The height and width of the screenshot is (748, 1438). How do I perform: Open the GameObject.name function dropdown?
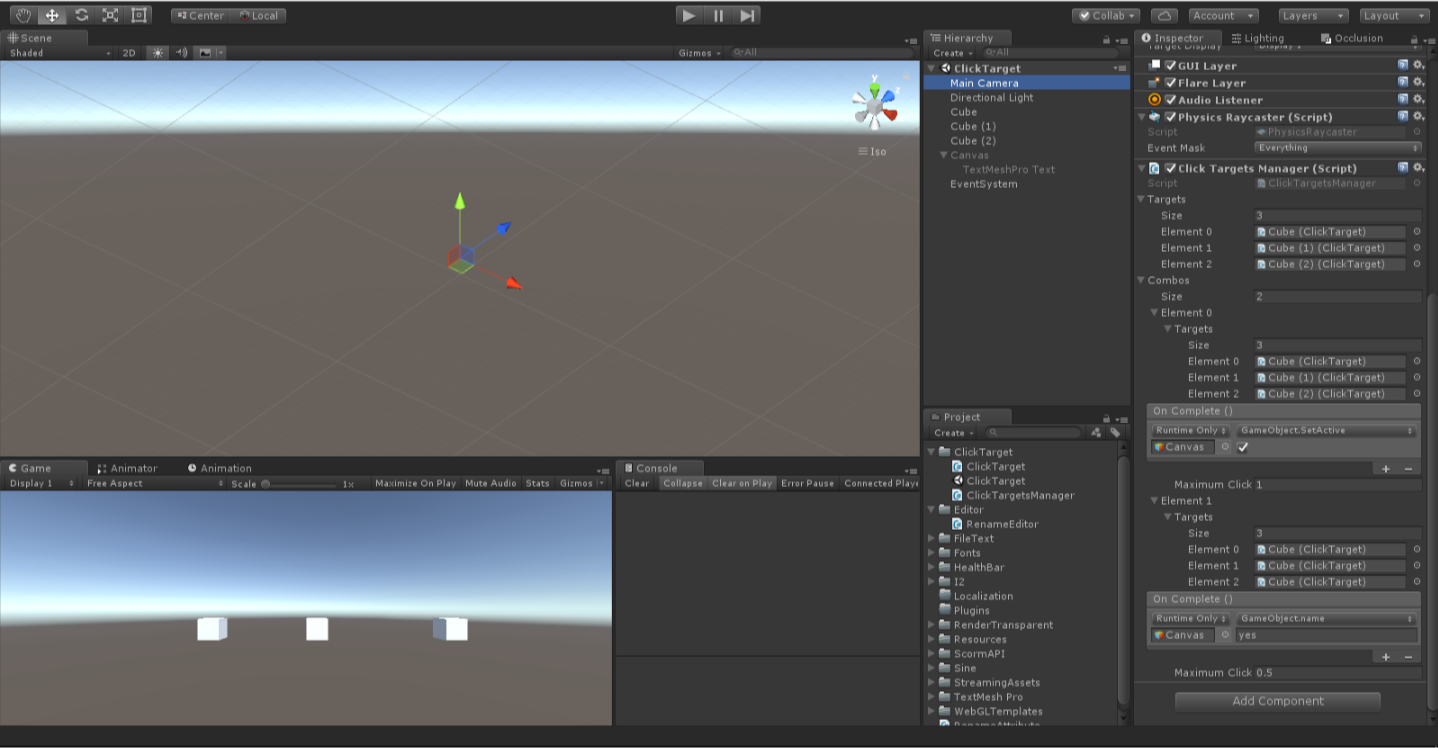point(1326,618)
